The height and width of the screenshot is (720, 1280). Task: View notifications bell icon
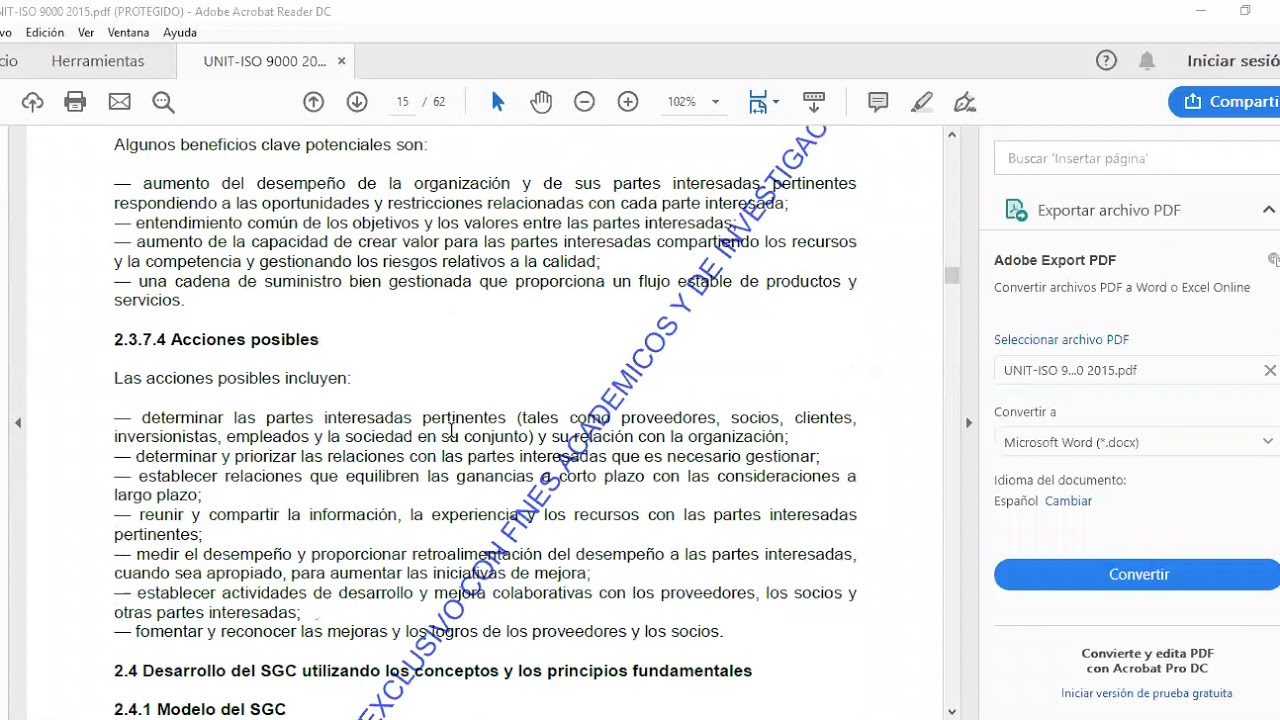[x=1147, y=61]
